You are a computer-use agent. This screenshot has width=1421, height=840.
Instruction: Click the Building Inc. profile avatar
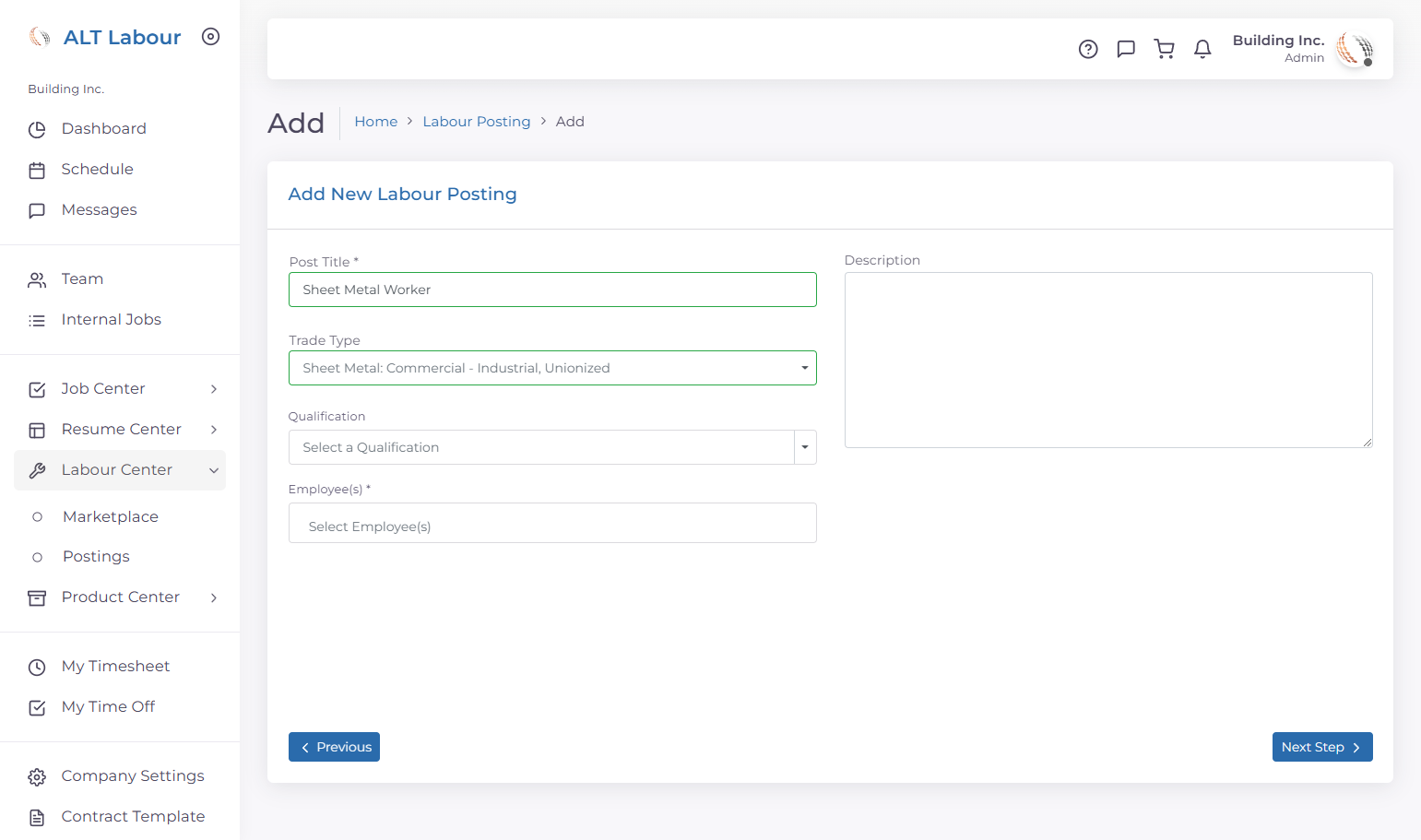1355,49
